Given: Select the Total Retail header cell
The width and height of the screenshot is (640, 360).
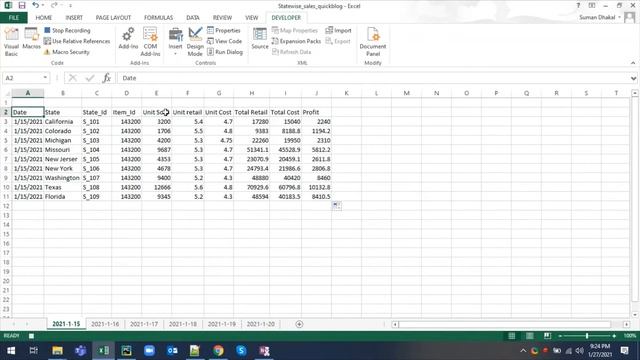Looking at the screenshot, I should pos(251,112).
